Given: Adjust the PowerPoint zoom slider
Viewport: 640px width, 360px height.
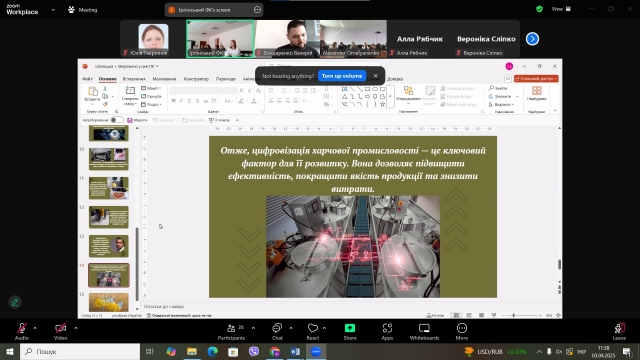Looking at the screenshot, I should click(x=522, y=315).
